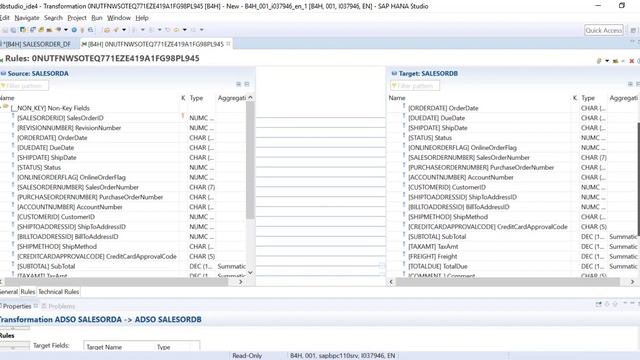Switch to the SALESORDER_DF editor tab
The height and width of the screenshot is (360, 640).
pos(38,44)
